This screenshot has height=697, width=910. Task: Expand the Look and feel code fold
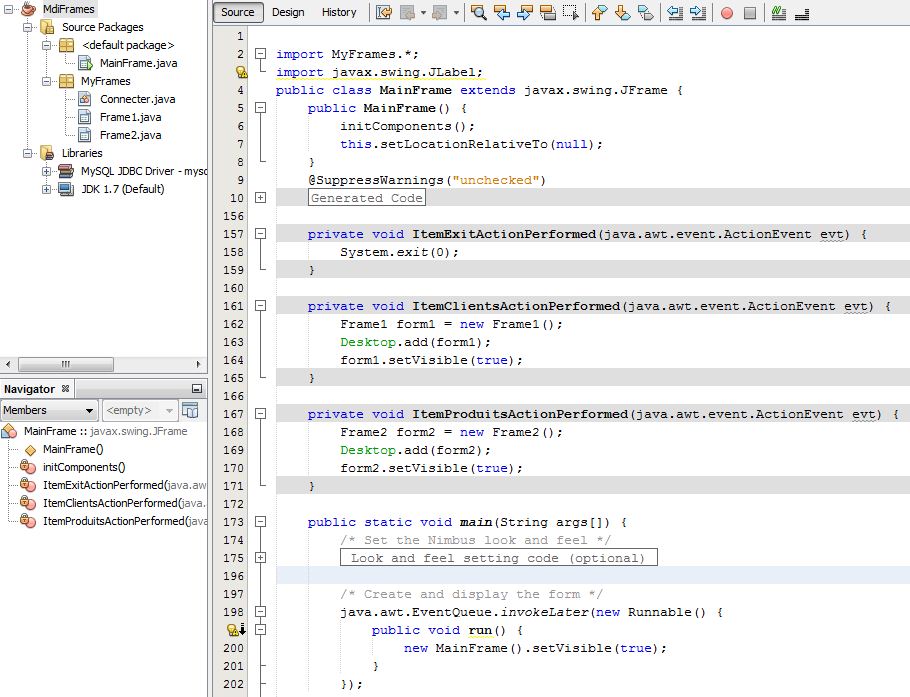(x=261, y=558)
